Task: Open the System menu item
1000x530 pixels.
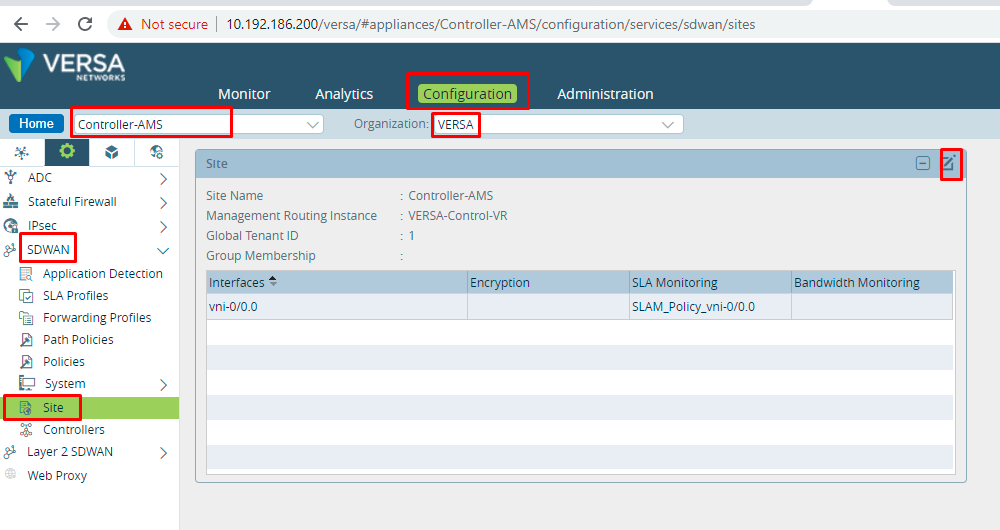Action: 65,383
